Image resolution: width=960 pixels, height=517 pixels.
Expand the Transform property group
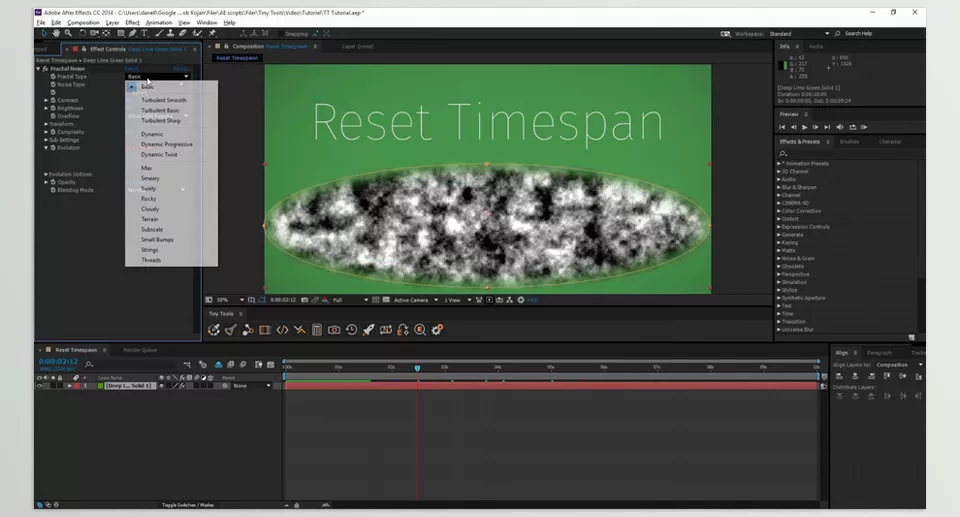(46, 124)
